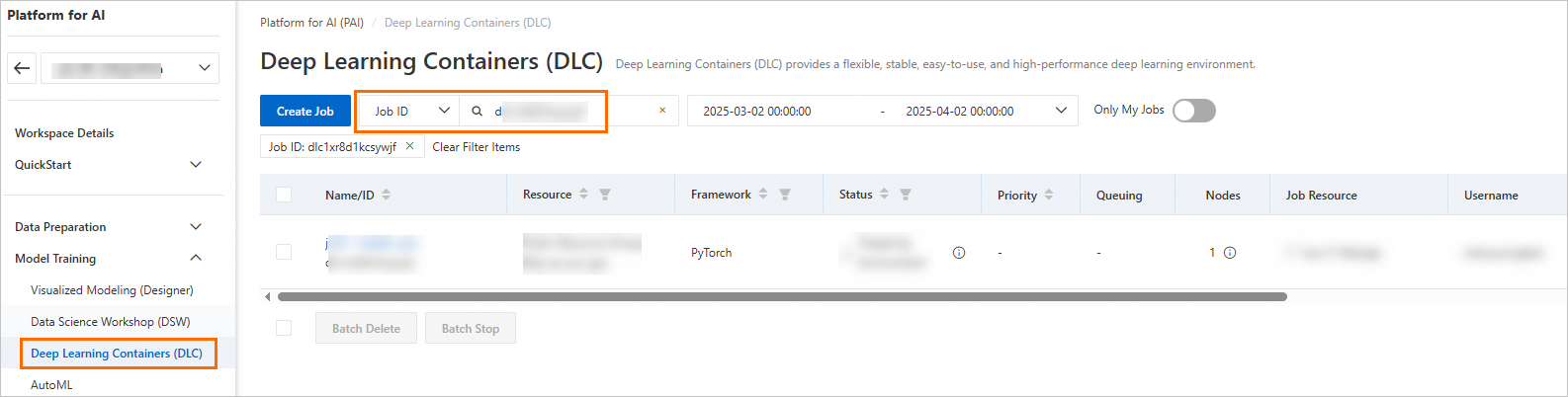Click the back arrow icon in sidebar

22,68
